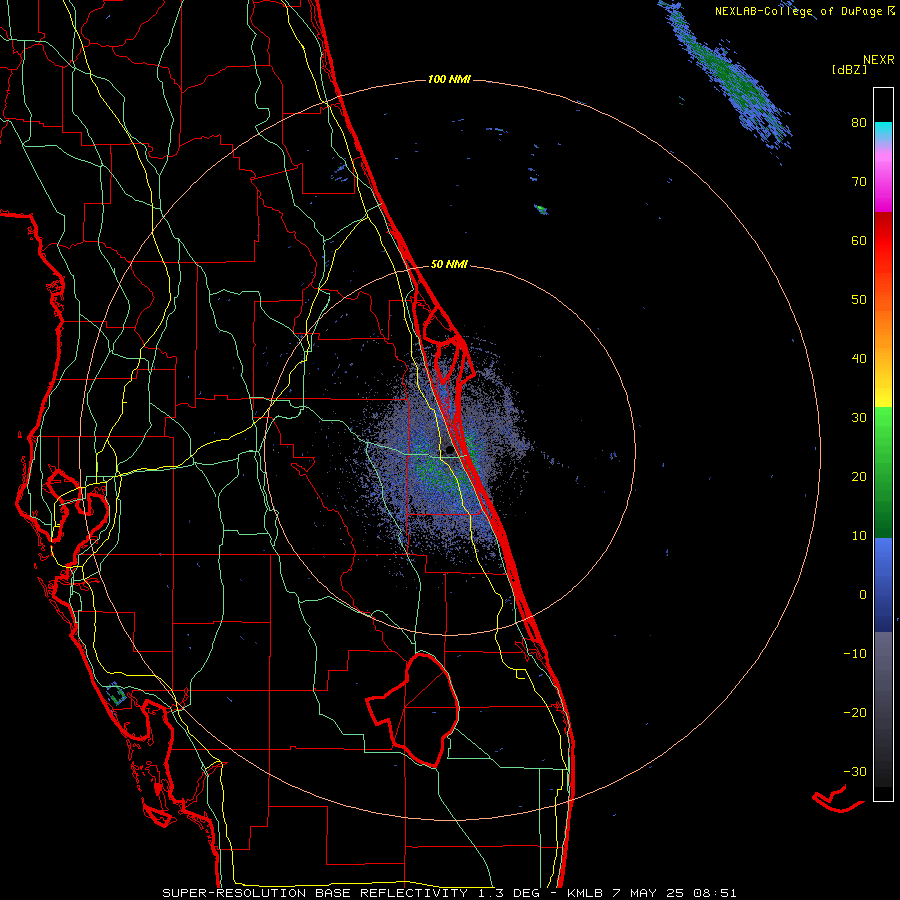Click the 80 value on dBZ scale

coord(859,123)
